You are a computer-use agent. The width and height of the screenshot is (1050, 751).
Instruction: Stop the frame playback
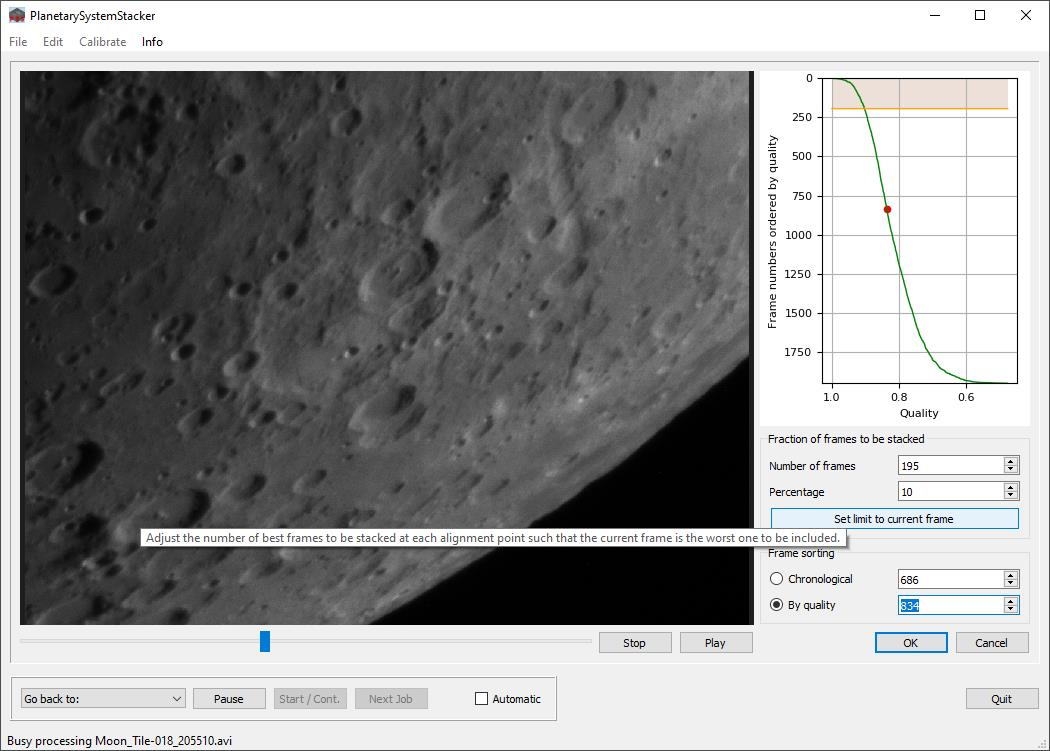click(635, 643)
